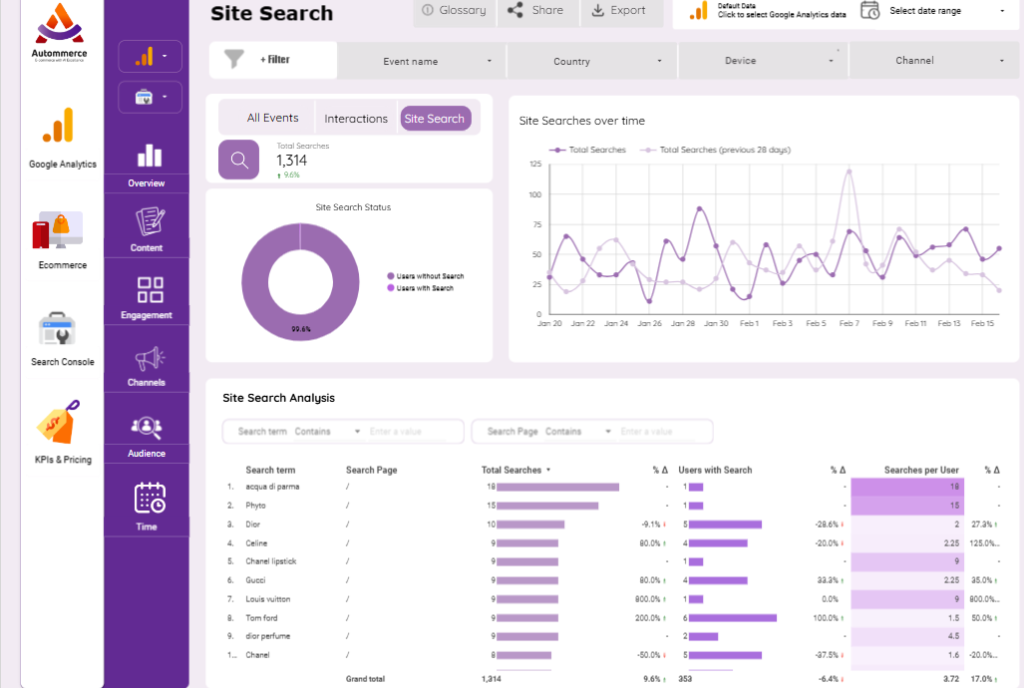The image size is (1024, 688).
Task: Click the Gucci search term
Action: (x=255, y=580)
